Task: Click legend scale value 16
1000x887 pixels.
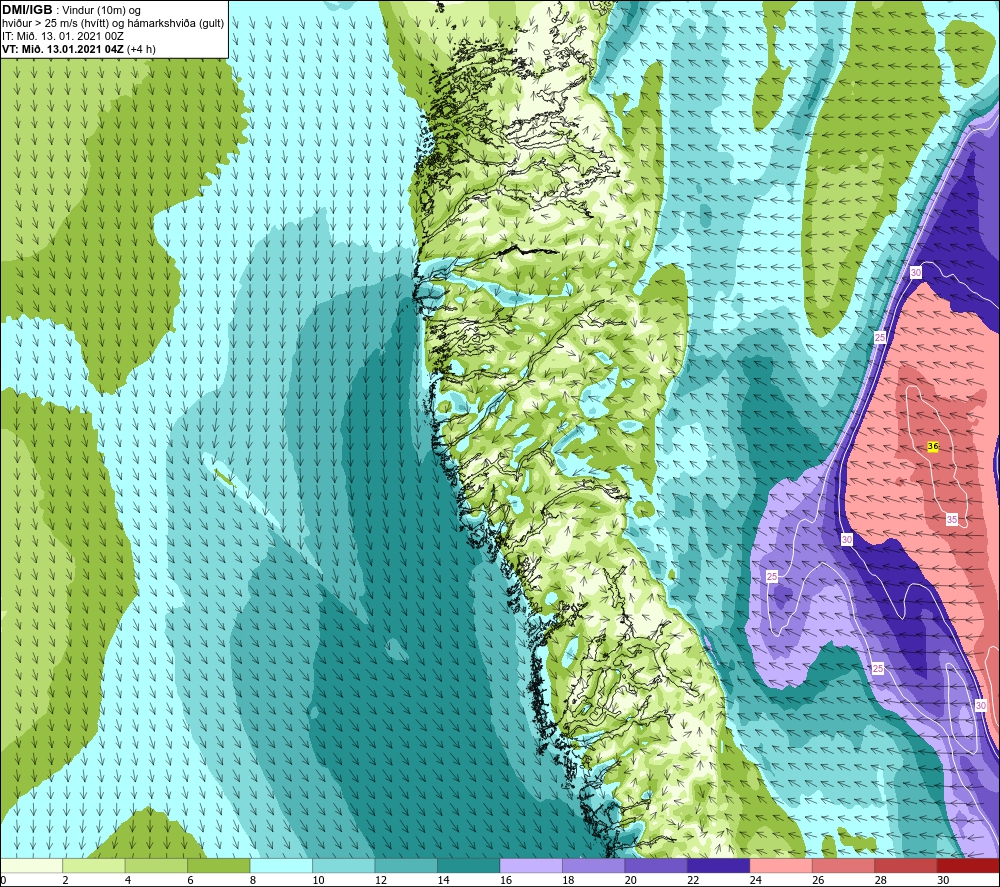Action: [506, 880]
